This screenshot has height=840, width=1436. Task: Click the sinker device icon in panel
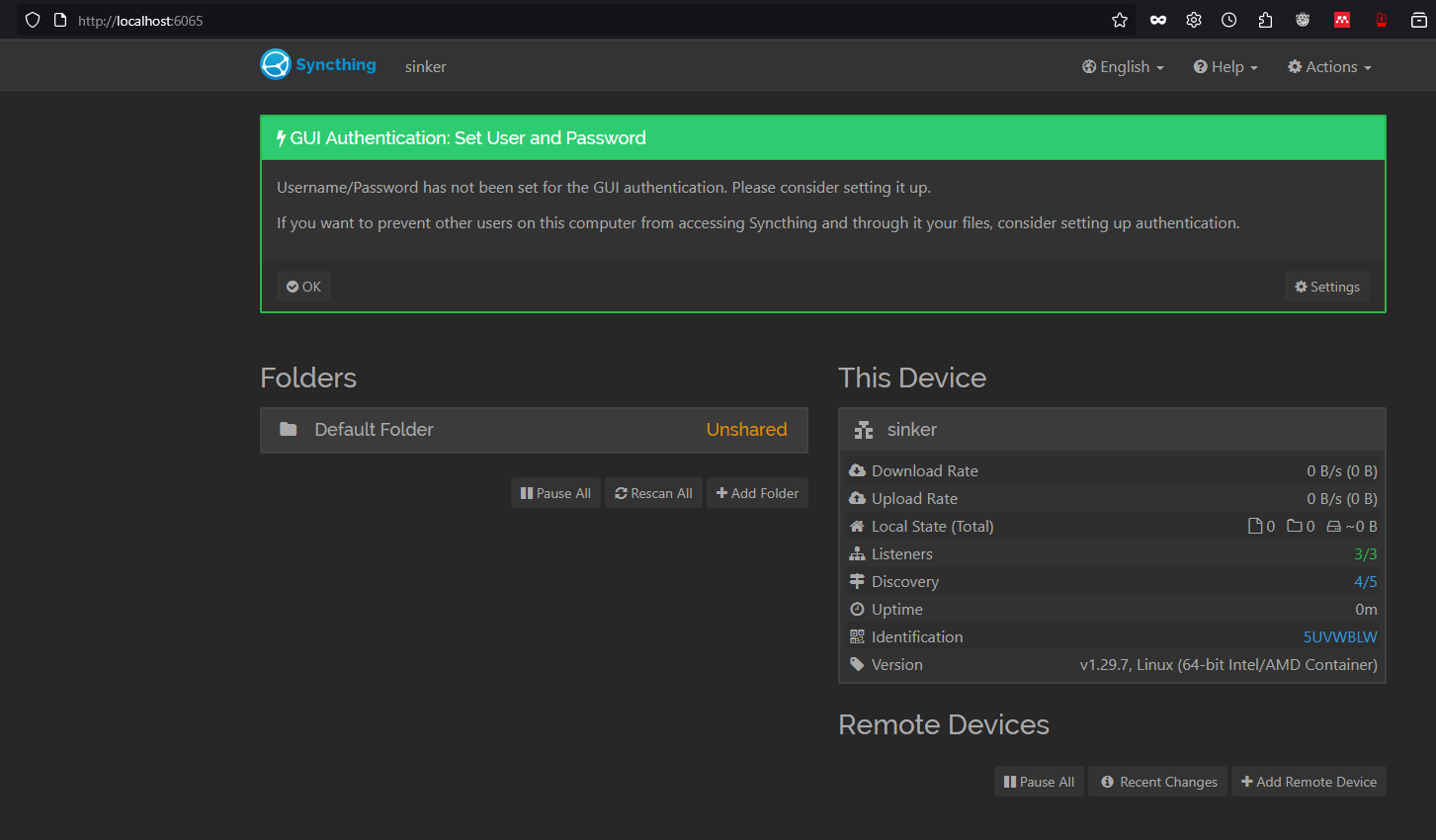pyautogui.click(x=864, y=430)
